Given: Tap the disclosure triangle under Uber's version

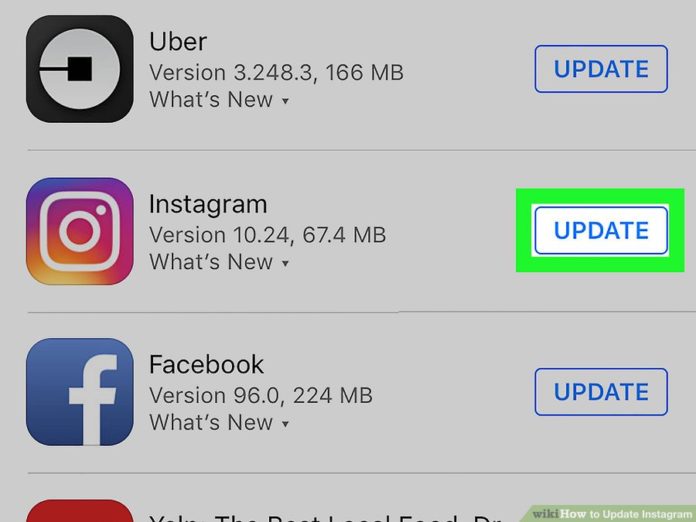Looking at the screenshot, I should (285, 101).
